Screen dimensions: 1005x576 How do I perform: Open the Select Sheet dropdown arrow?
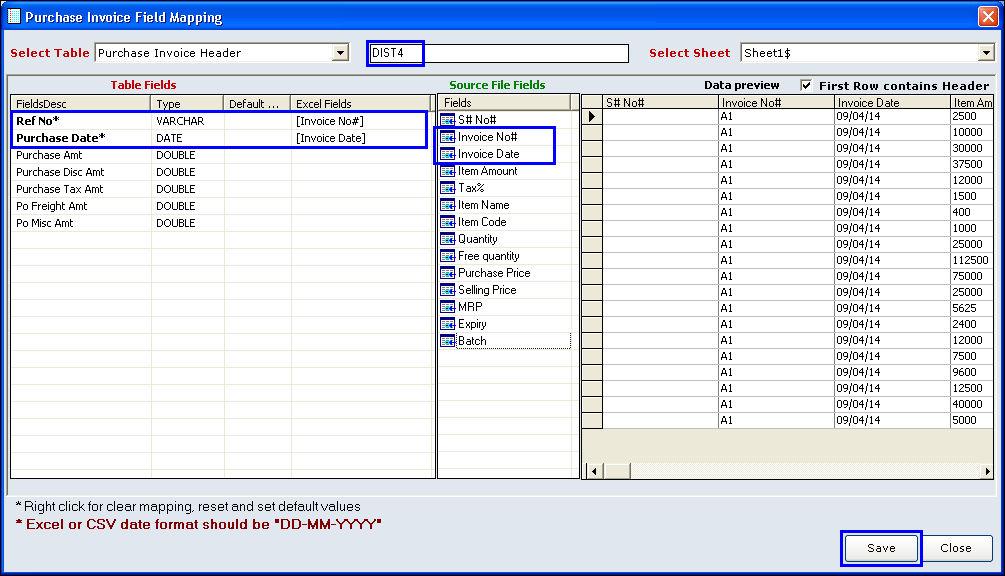tap(986, 53)
